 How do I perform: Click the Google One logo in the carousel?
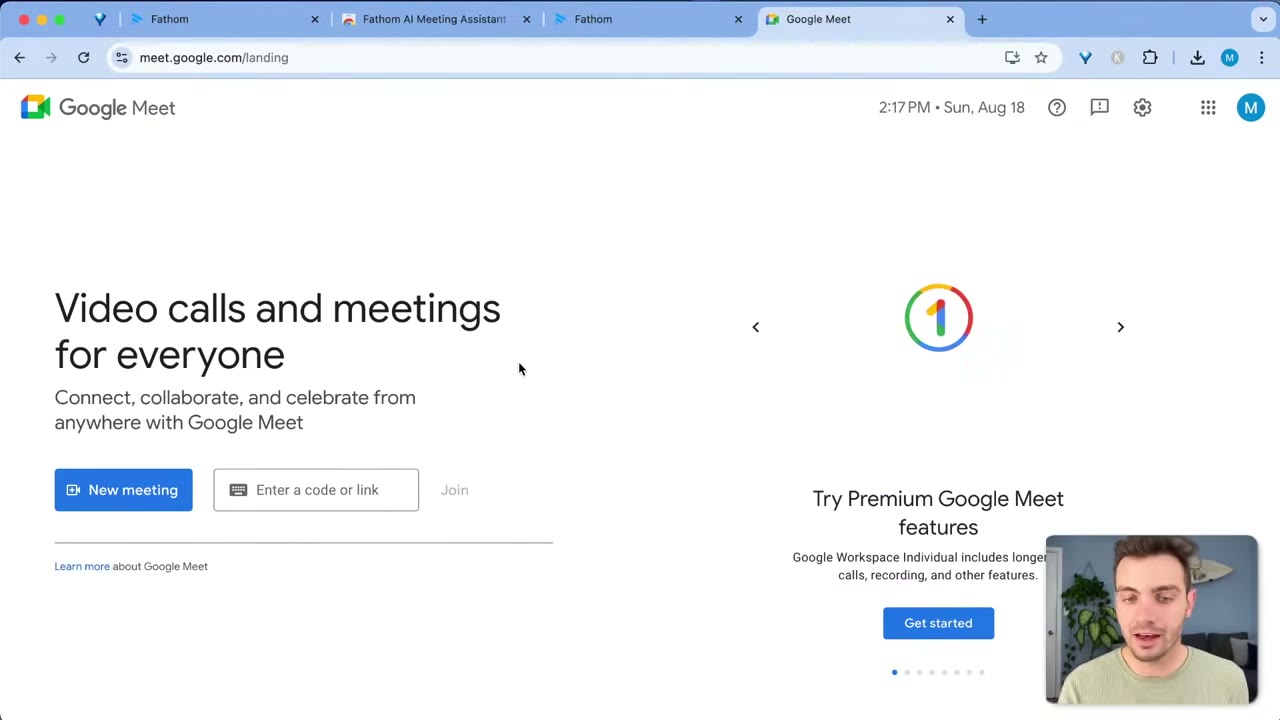pos(938,318)
